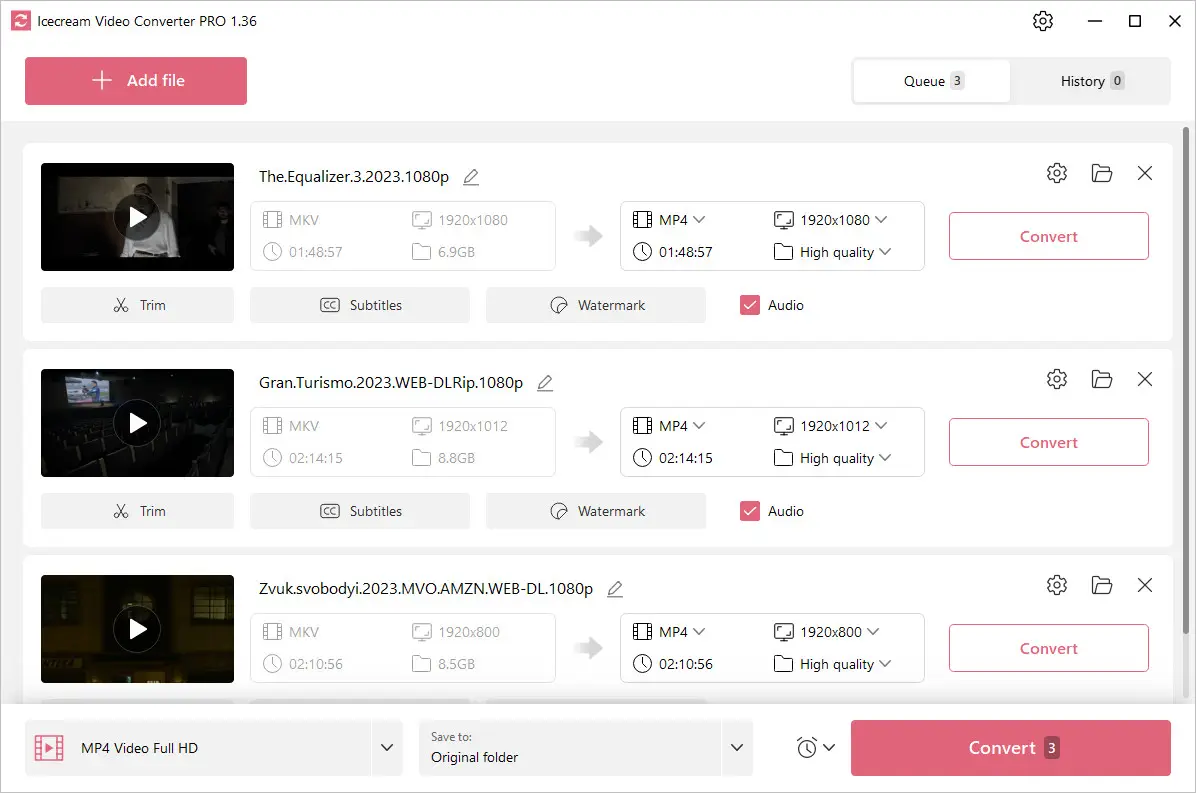Open Trim for Gran.Turismo
1196x793 pixels.
[137, 511]
